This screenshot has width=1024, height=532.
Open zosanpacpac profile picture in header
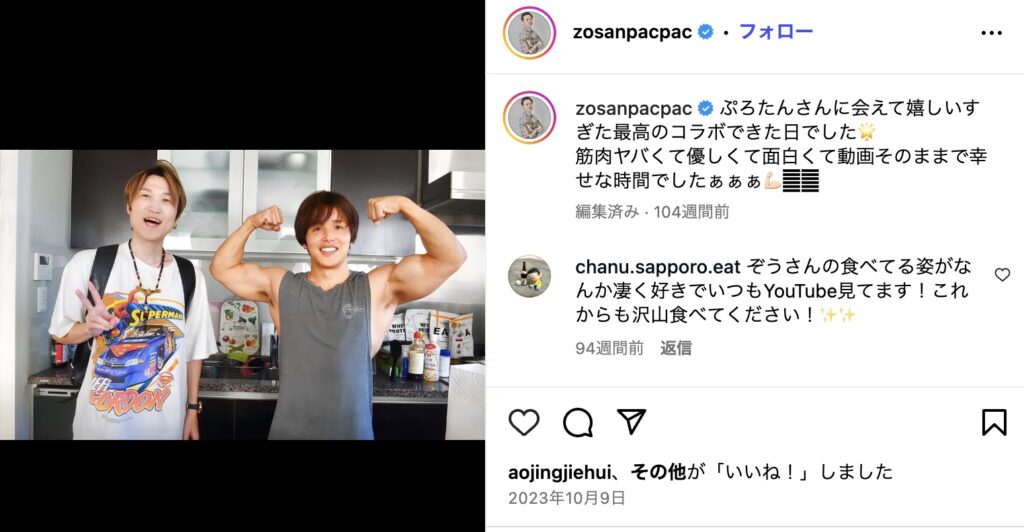(529, 33)
